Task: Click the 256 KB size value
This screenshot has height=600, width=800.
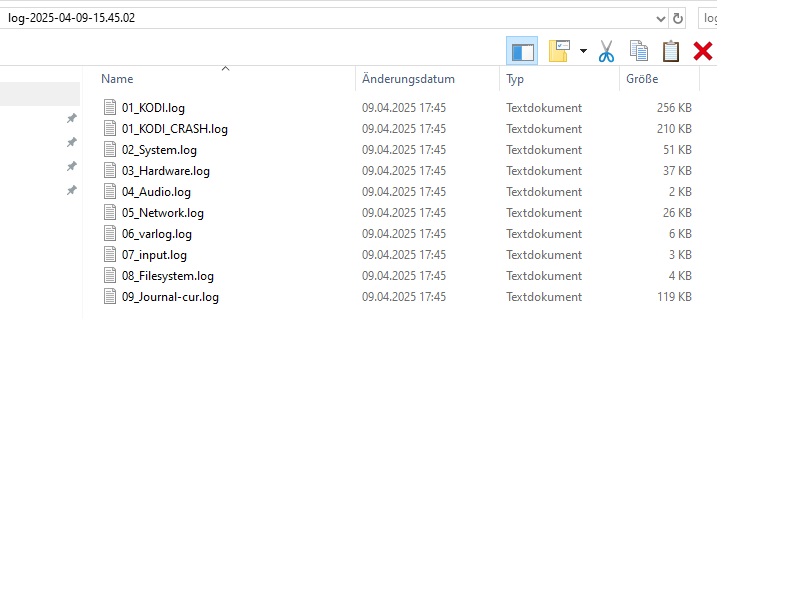Action: point(674,108)
